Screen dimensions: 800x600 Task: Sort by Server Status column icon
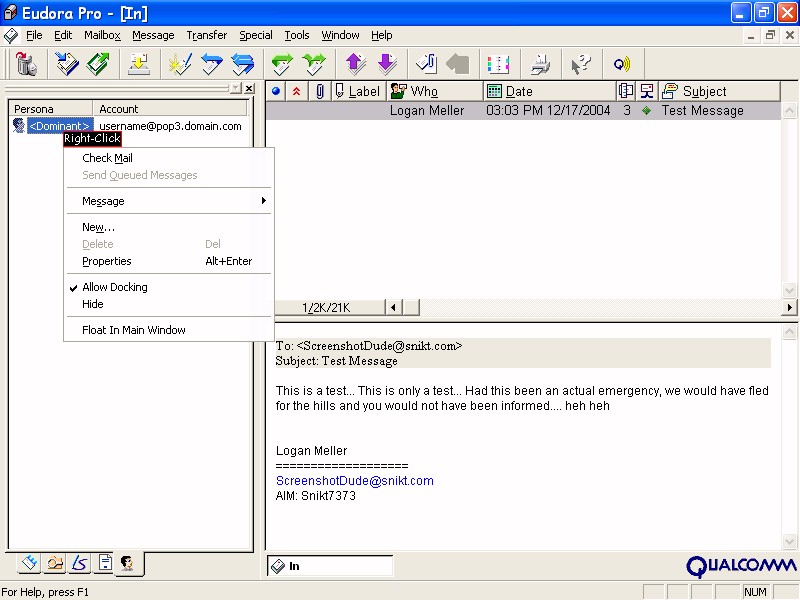tap(647, 91)
